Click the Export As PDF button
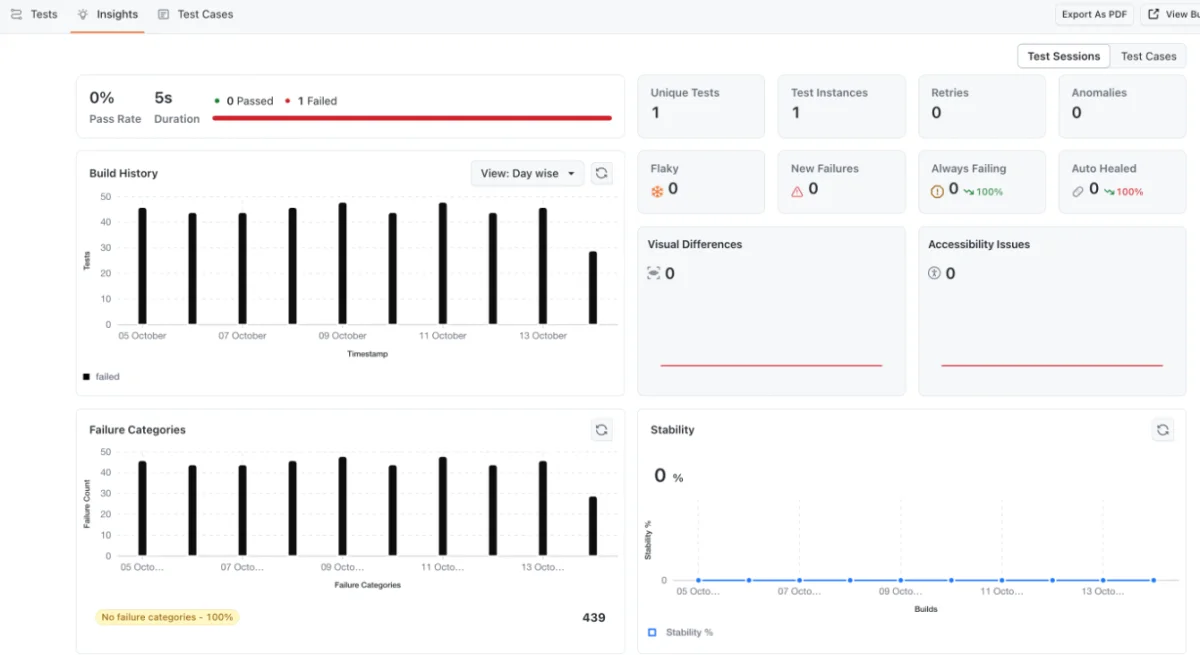 pos(1094,15)
